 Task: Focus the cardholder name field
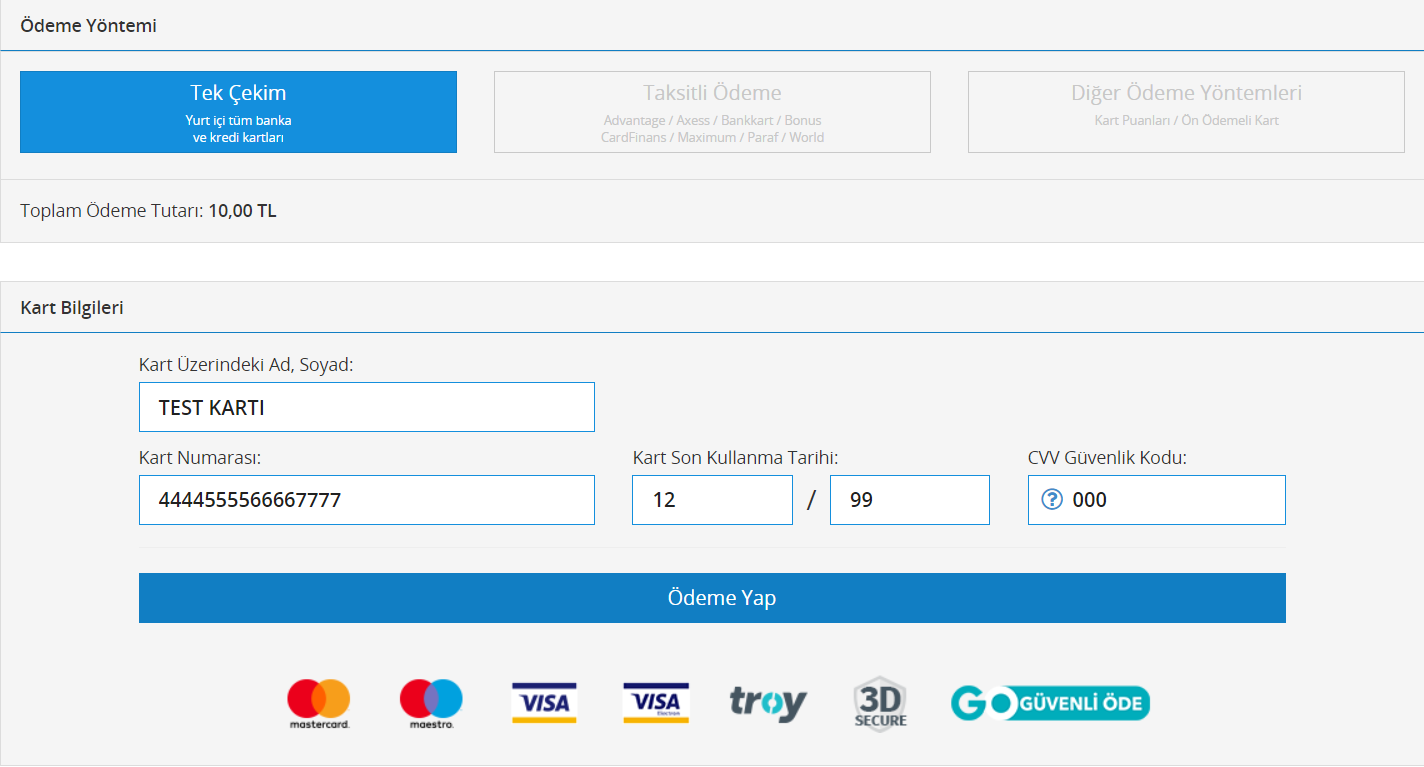coord(367,407)
